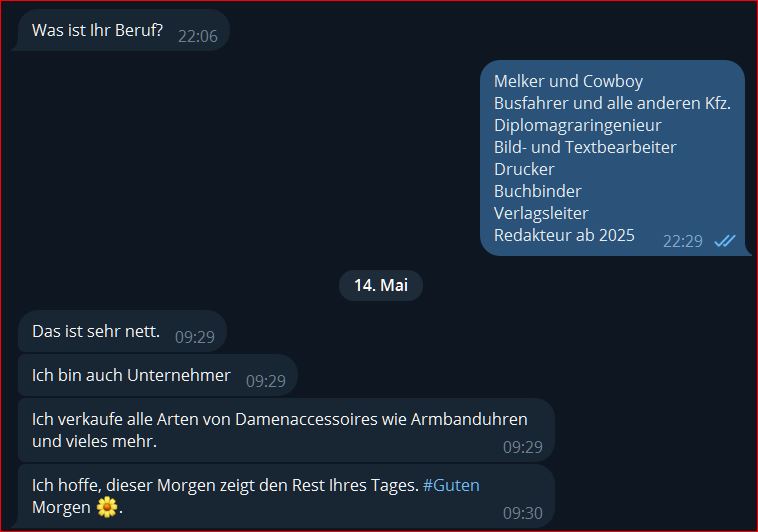Click the 09:30 timestamp on last message
Image resolution: width=758 pixels, height=532 pixels.
tap(523, 513)
